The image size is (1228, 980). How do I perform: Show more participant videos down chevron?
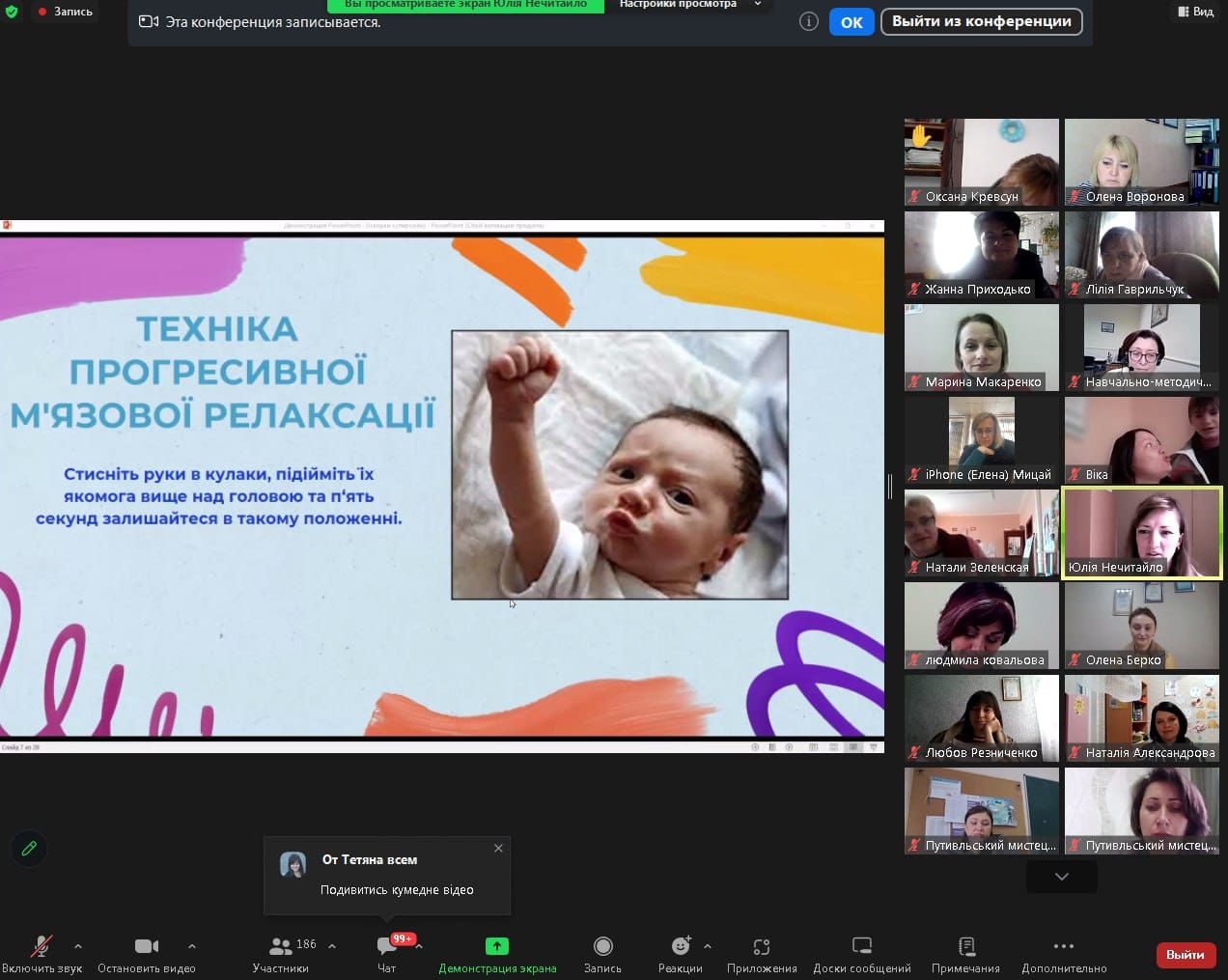[x=1061, y=877]
